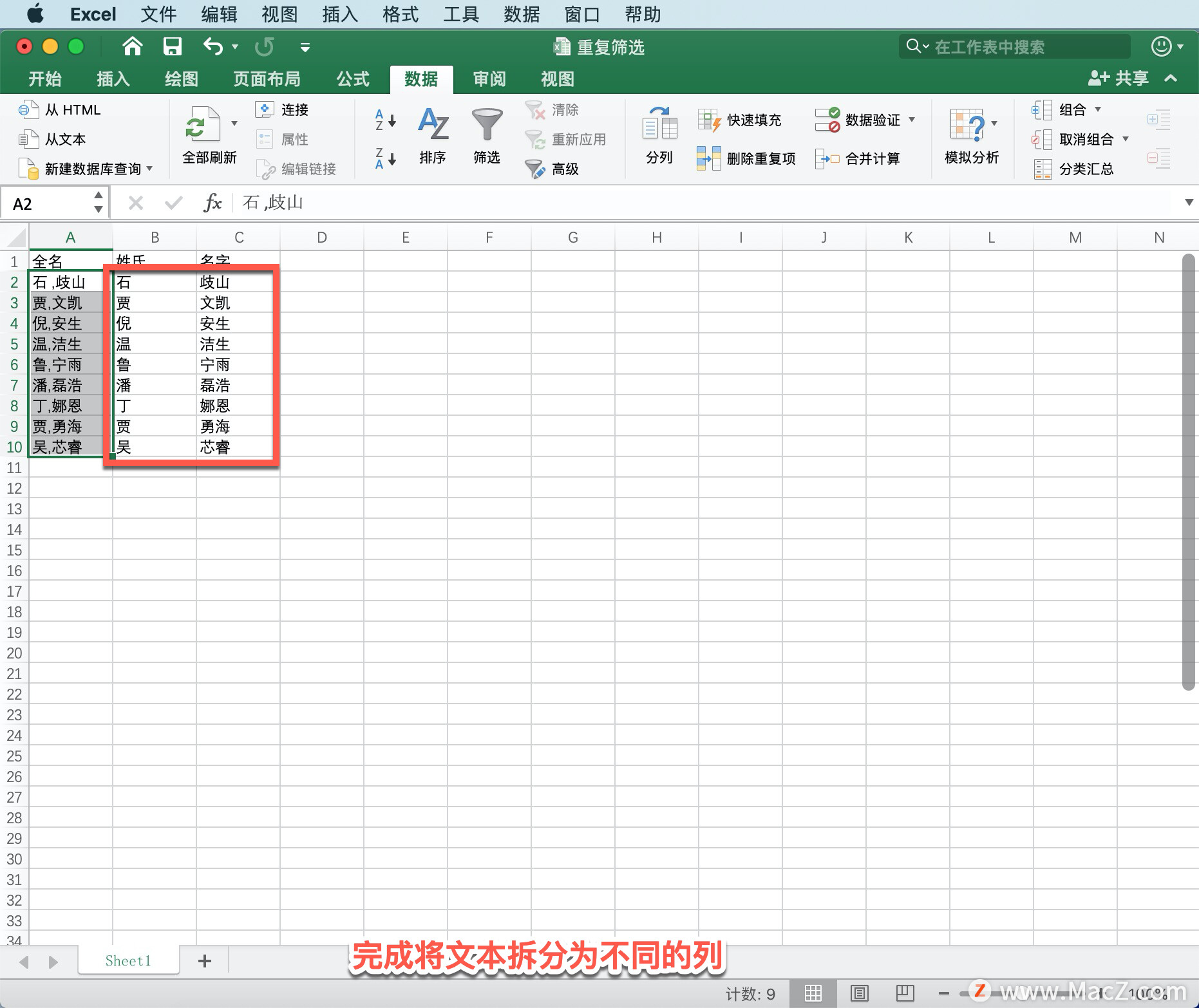Click the feedback smiley icon
The image size is (1199, 1008).
[1161, 46]
